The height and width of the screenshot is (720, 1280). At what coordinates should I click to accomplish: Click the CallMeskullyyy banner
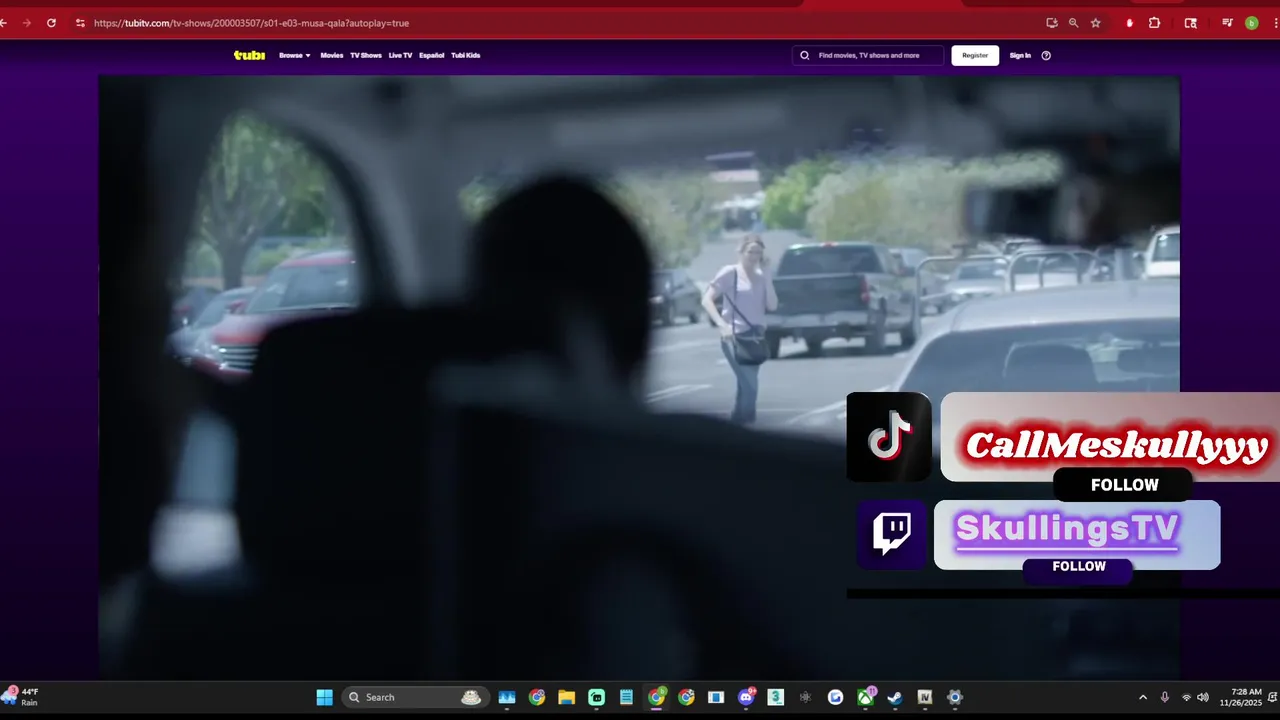1110,438
